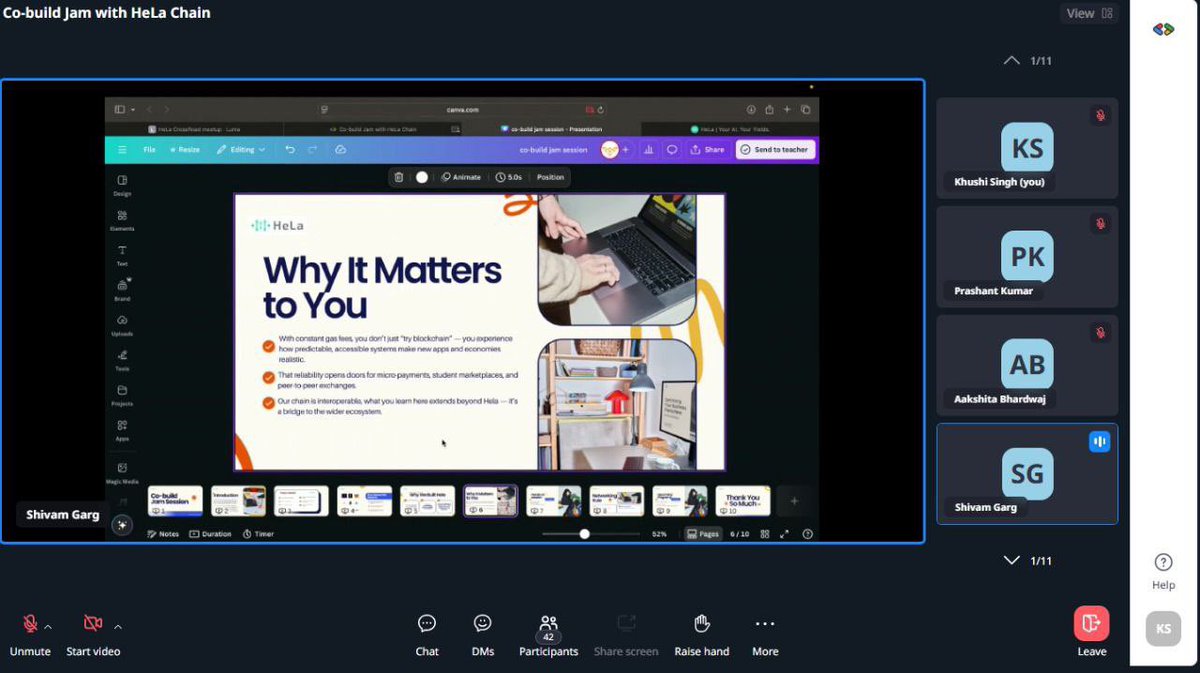Click the Share screen icon
Screen dimensions: 1200x673
[626, 624]
